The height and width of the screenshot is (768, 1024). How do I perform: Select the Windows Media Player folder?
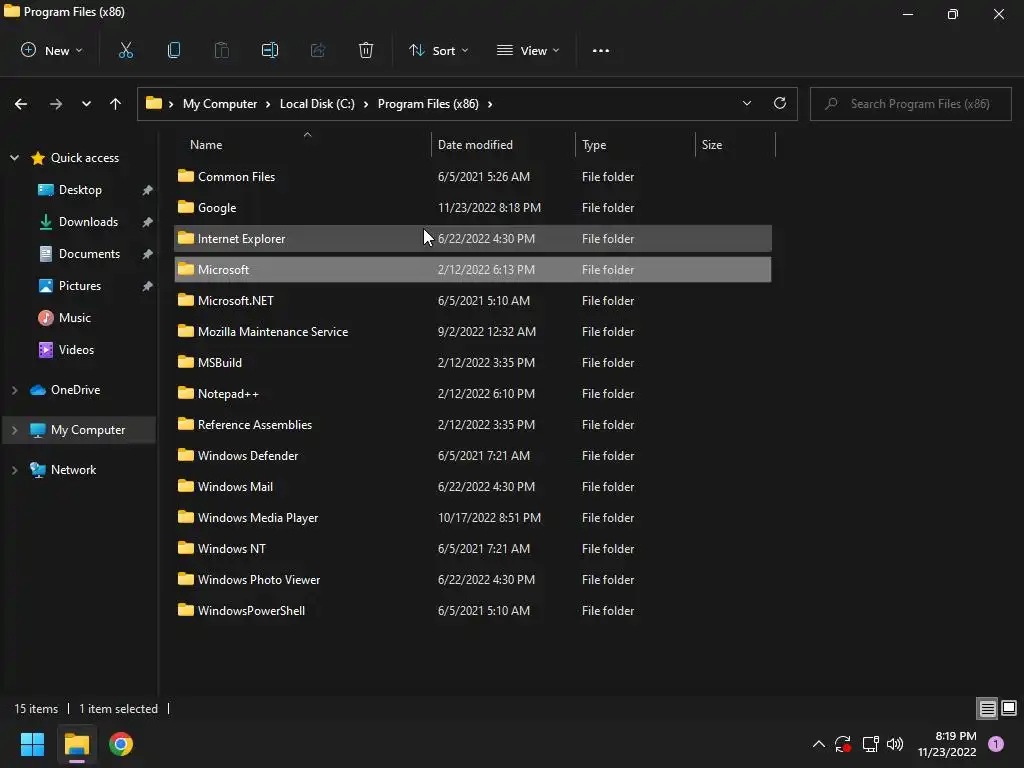(x=473, y=518)
